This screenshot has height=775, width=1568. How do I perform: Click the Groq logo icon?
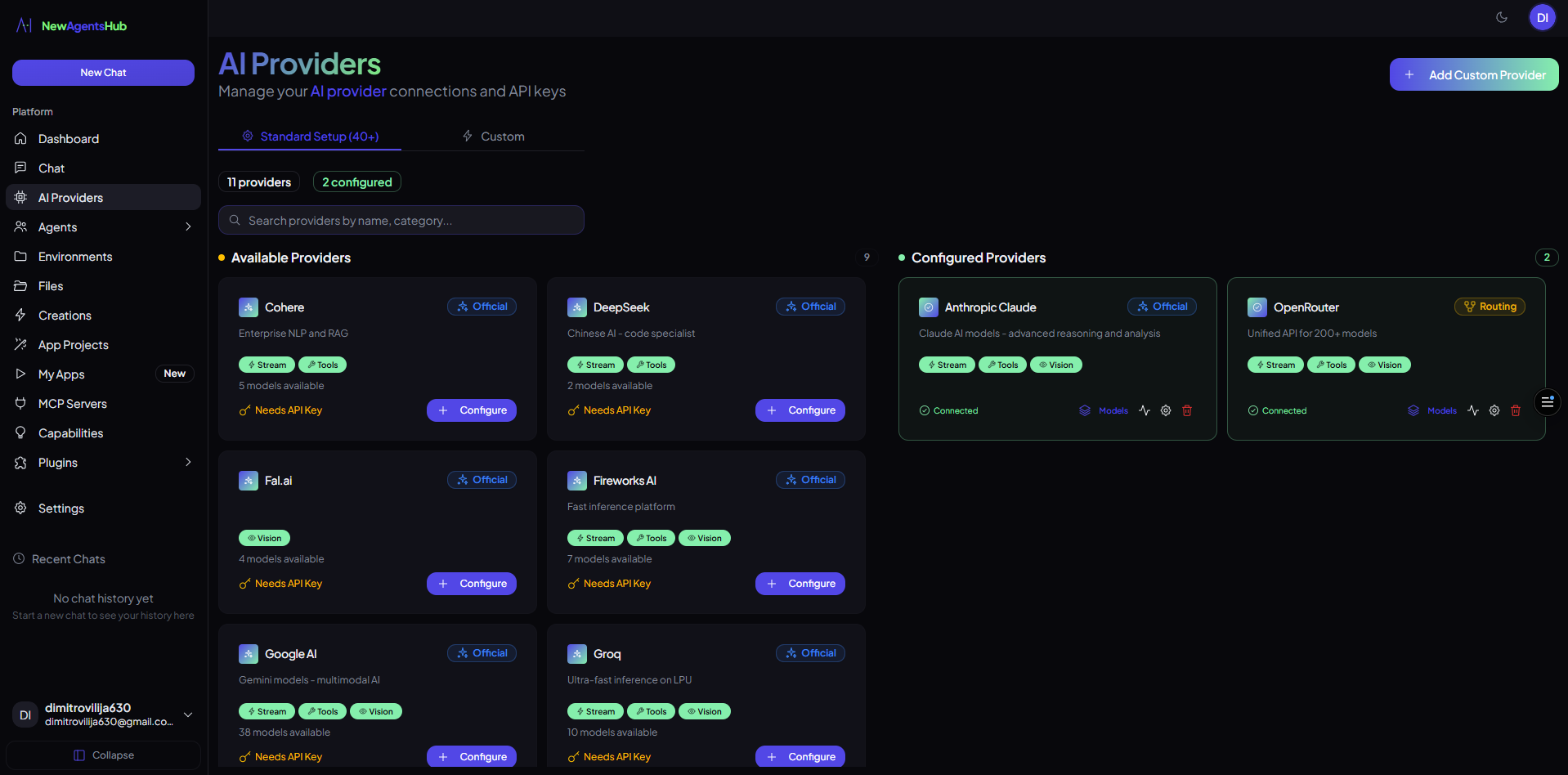[x=577, y=654]
